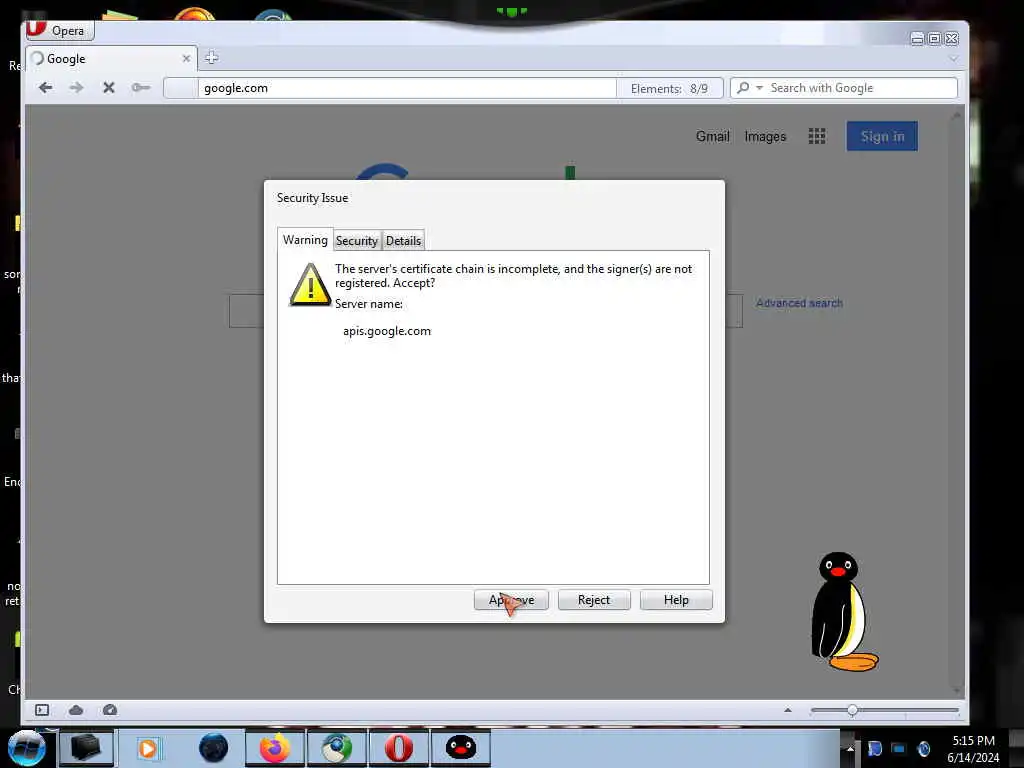Switch to the Warning tab
The width and height of the screenshot is (1024, 768).
(x=305, y=240)
